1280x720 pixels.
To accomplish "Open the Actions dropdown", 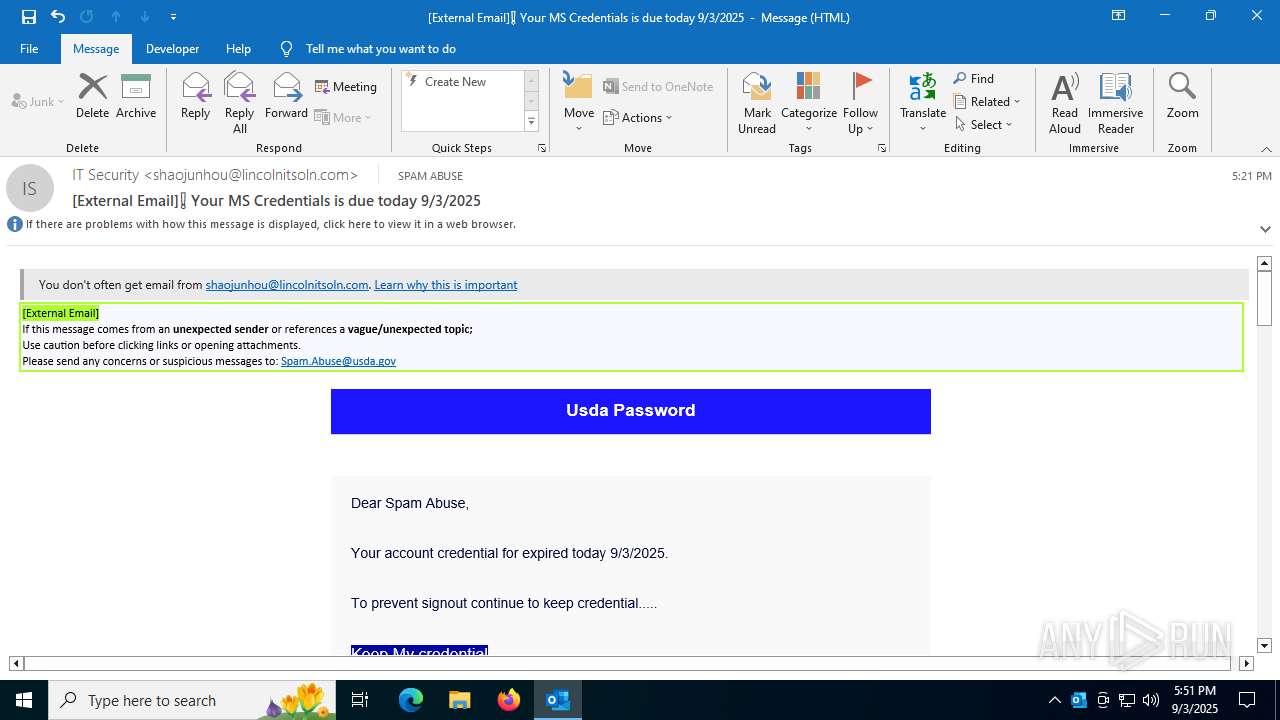I will [x=638, y=117].
